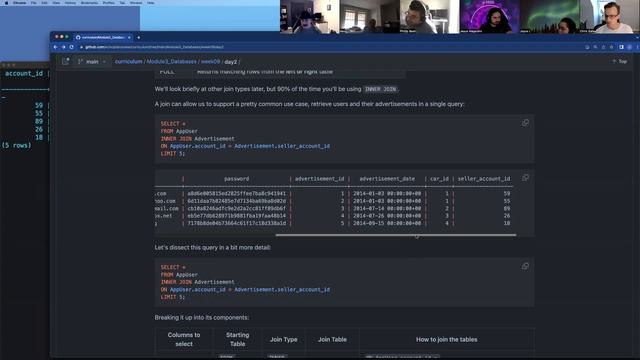Image resolution: width=640 pixels, height=360 pixels.
Task: Click the seller_account_id value 59 in browser table
Action: pyautogui.click(x=507, y=193)
